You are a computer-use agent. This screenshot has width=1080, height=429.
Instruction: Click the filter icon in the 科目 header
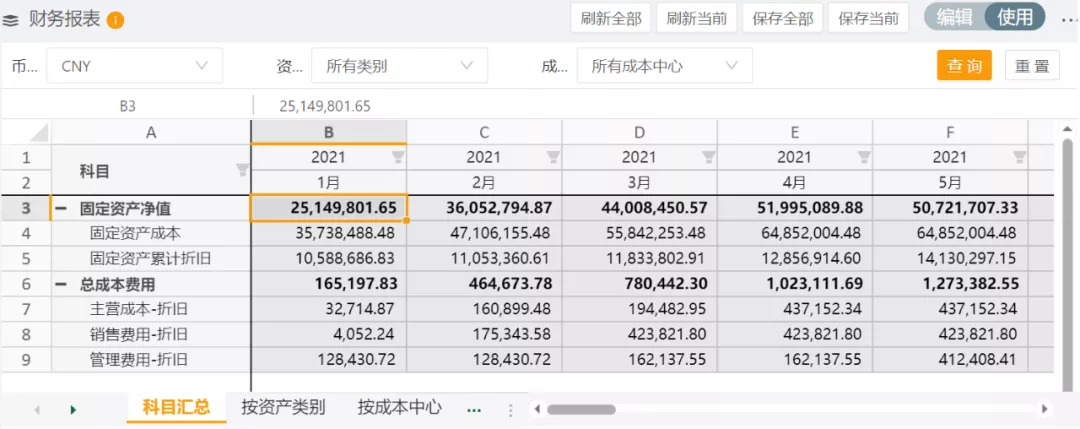coord(242,170)
